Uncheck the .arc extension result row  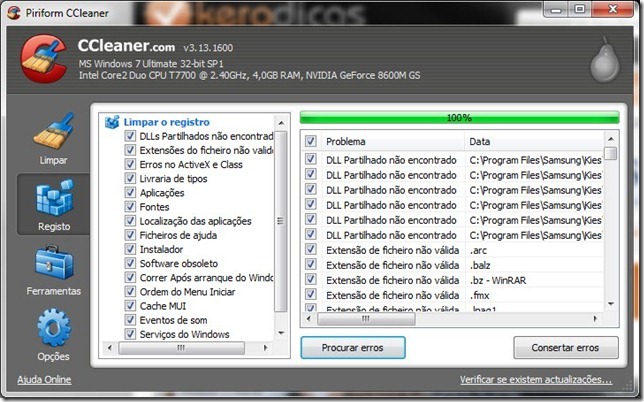click(311, 250)
